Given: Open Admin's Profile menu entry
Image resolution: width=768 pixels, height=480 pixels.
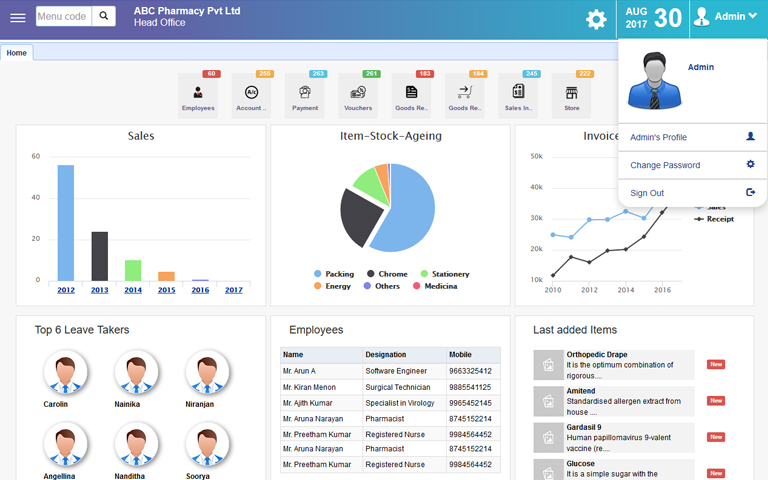Looking at the screenshot, I should (692, 137).
